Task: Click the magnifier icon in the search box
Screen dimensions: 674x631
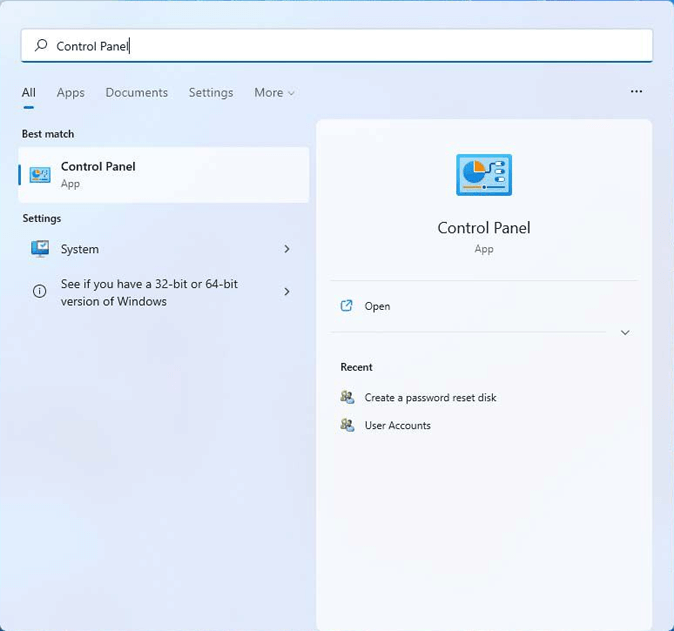Action: coord(41,46)
